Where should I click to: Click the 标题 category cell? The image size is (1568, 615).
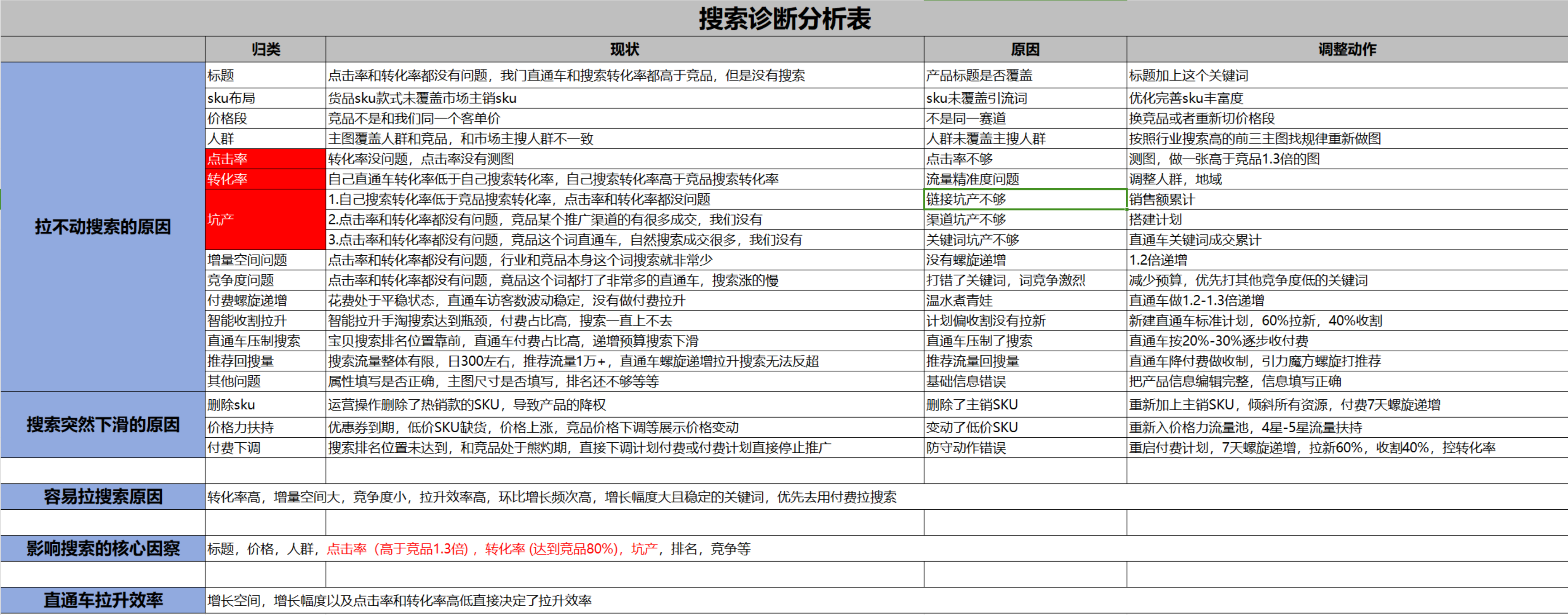[x=265, y=75]
